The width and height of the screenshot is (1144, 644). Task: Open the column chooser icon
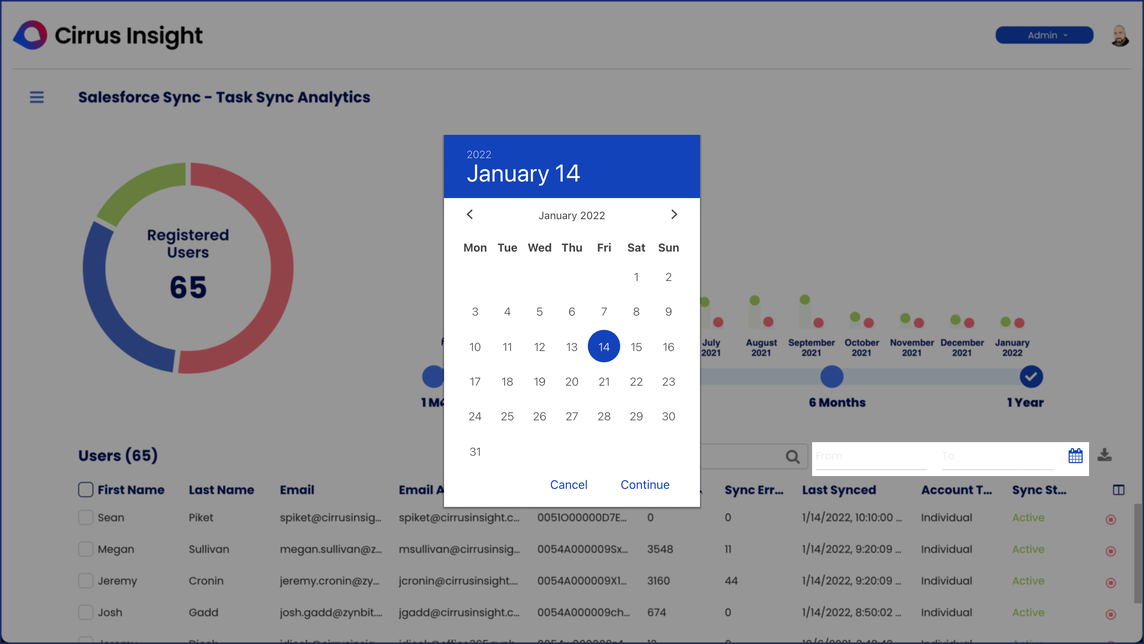pyautogui.click(x=1118, y=490)
